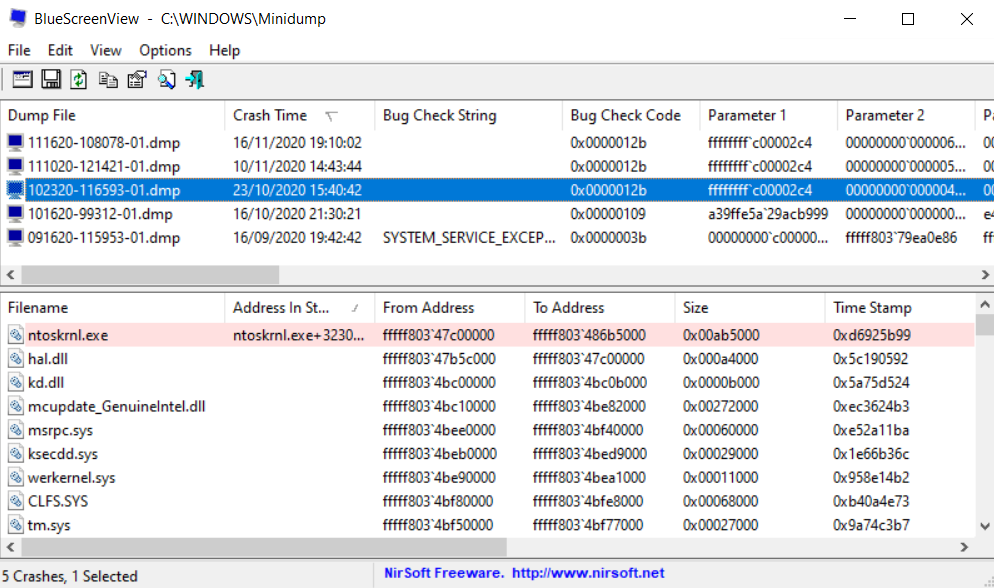Open the File menu

[19, 50]
